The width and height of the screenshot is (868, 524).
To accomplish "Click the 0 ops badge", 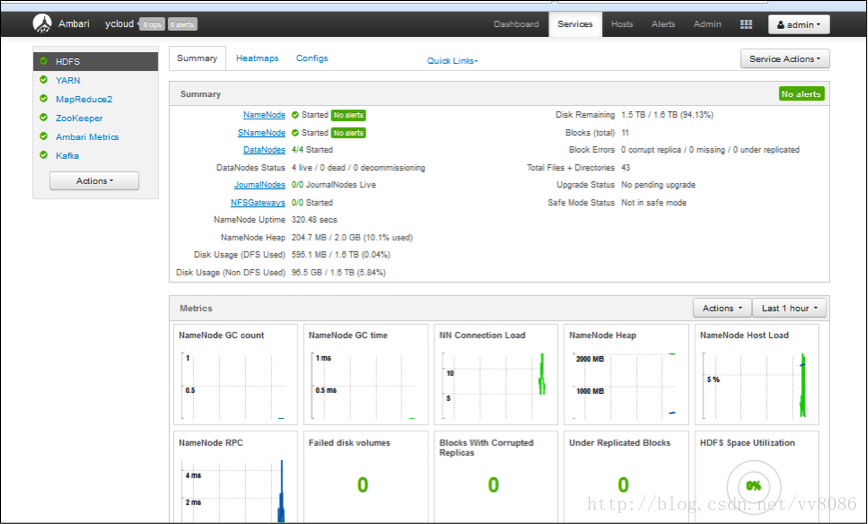I will click(152, 24).
